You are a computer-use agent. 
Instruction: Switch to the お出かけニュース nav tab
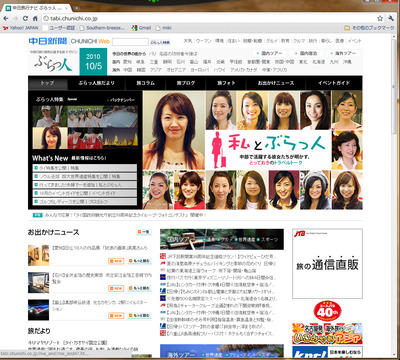point(276,83)
